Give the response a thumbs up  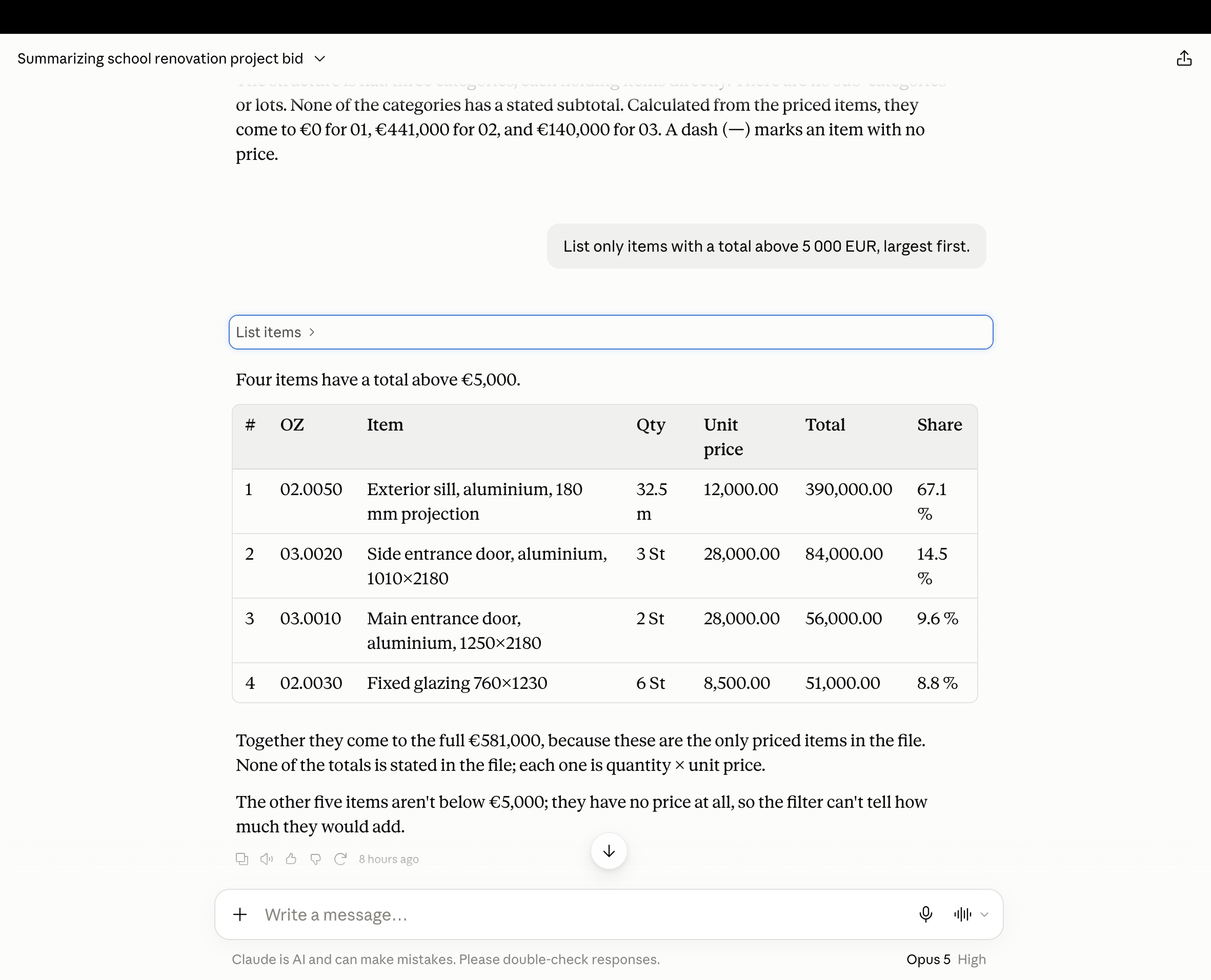point(291,859)
